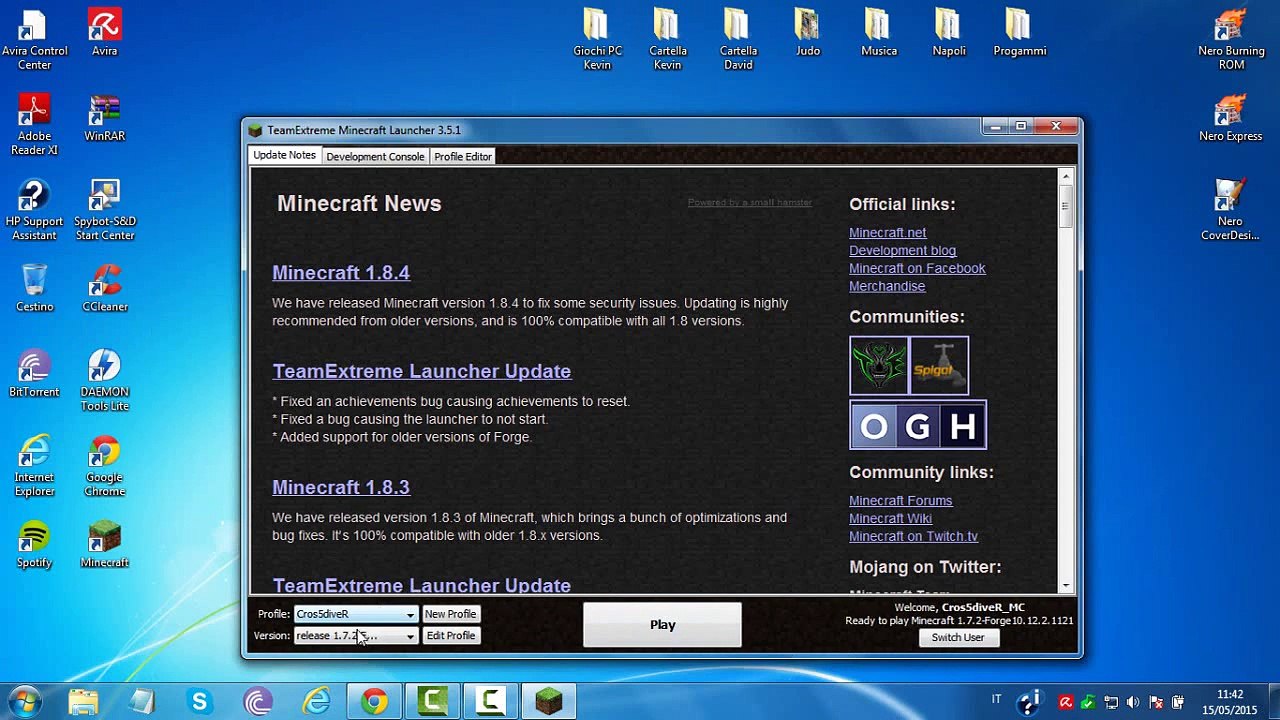Viewport: 1280px width, 720px height.
Task: Click the New Profile button
Action: pyautogui.click(x=450, y=614)
